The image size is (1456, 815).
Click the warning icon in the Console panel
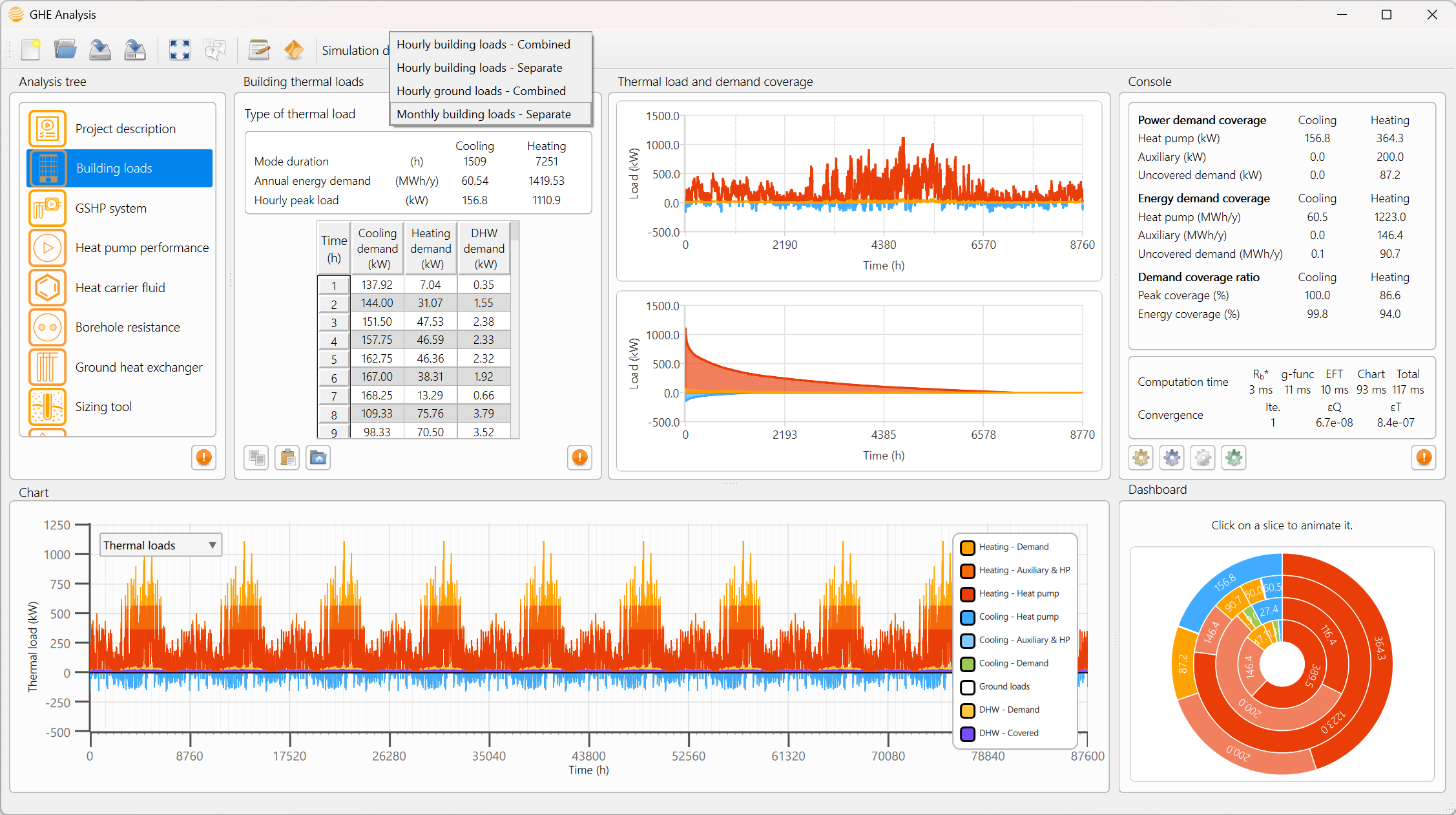tap(1424, 458)
